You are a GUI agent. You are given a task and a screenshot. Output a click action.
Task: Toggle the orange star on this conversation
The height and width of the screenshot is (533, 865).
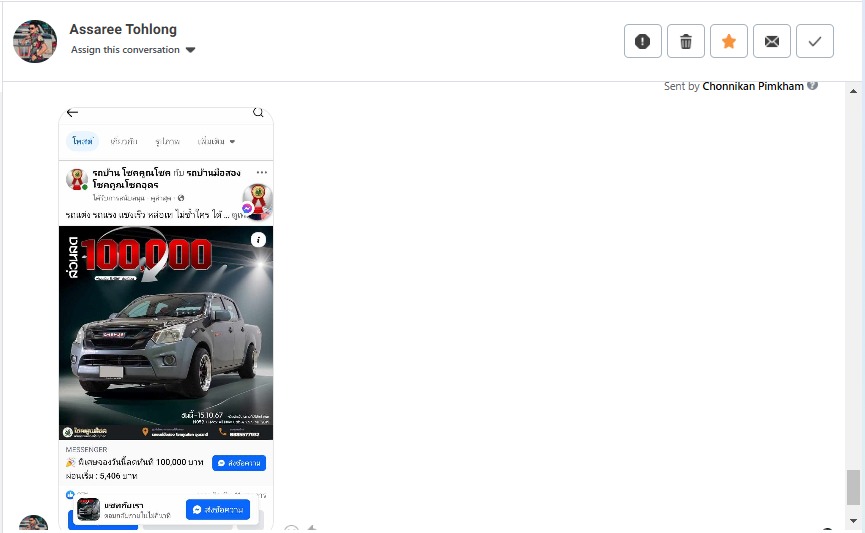point(729,41)
